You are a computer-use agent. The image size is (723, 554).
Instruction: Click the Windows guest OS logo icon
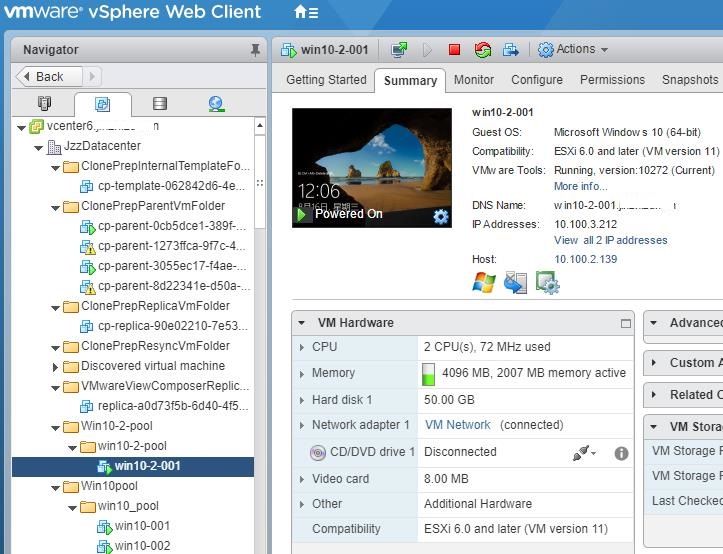pos(484,282)
